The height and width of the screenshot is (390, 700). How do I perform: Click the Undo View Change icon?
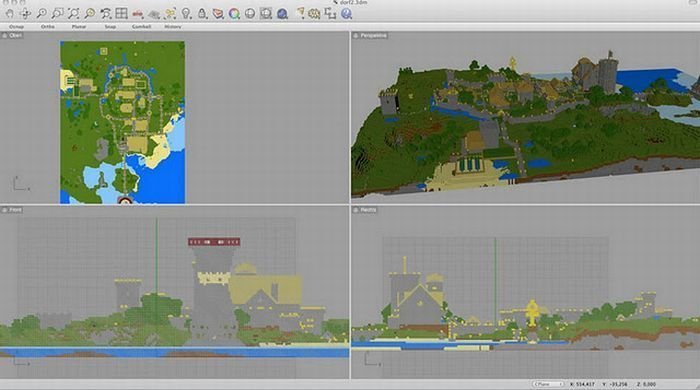coord(106,14)
